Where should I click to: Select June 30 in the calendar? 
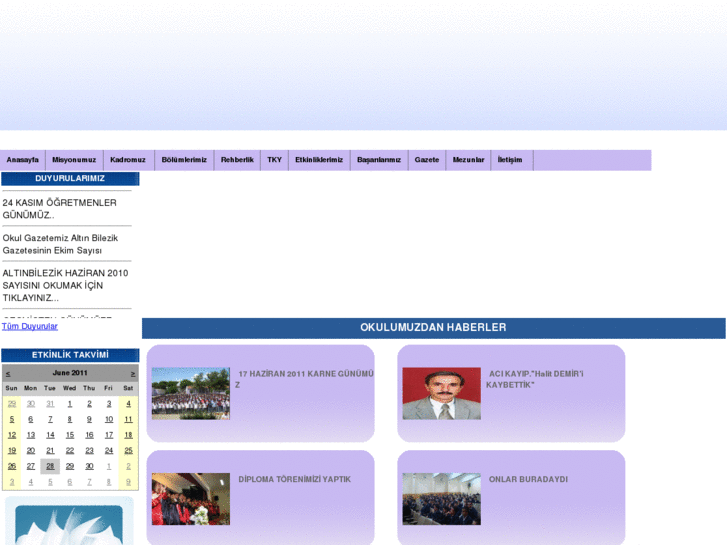tap(89, 466)
